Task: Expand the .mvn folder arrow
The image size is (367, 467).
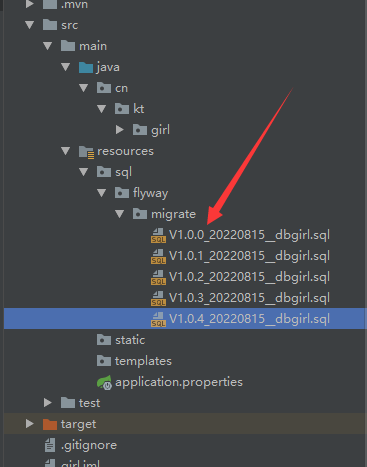Action: click(30, 4)
